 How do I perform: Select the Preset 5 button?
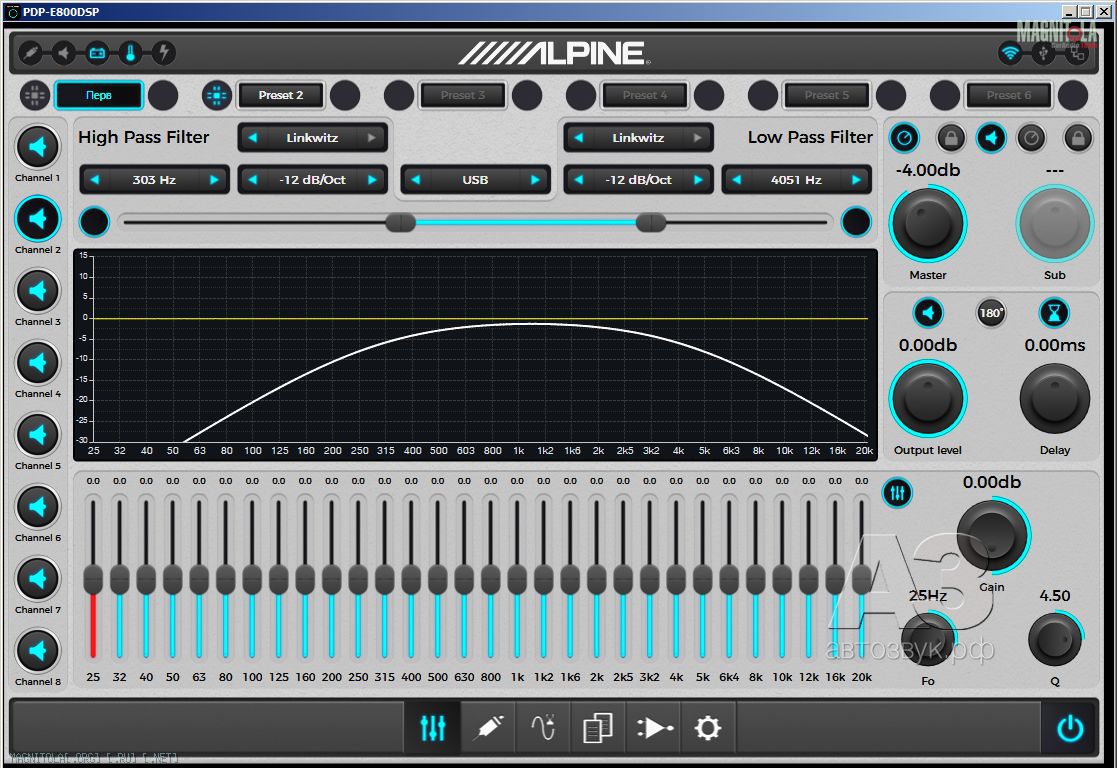(x=827, y=95)
